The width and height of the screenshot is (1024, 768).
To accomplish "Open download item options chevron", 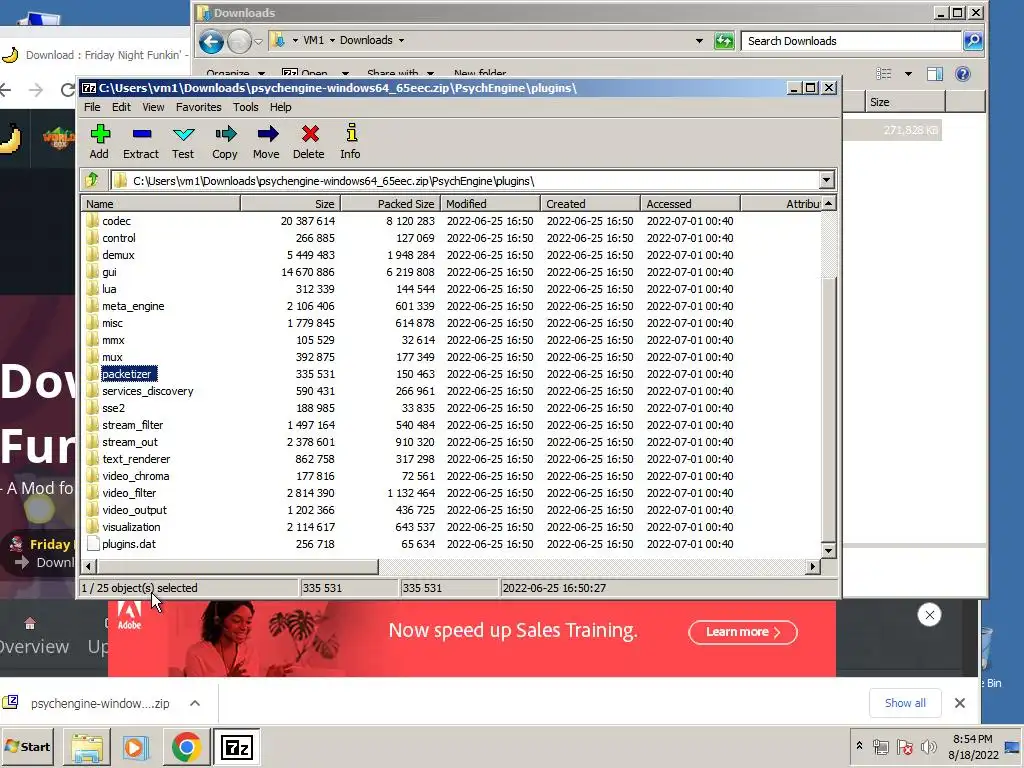I will tap(195, 703).
